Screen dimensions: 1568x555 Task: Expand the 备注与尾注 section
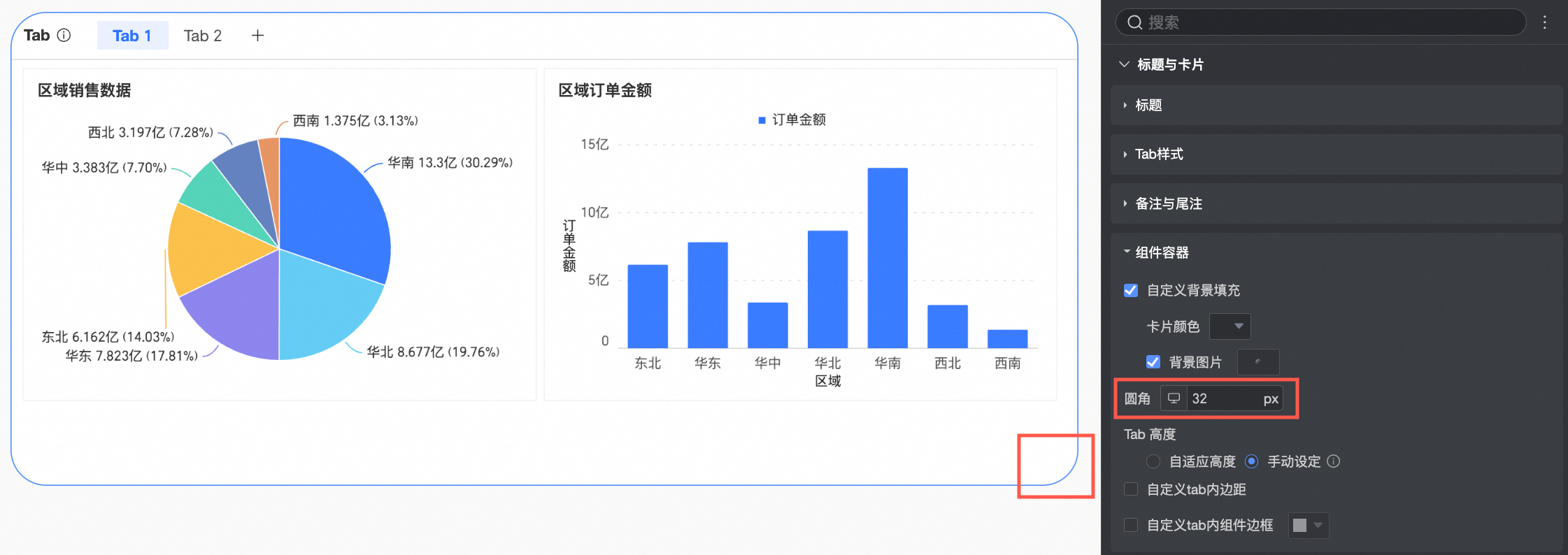(x=1168, y=203)
